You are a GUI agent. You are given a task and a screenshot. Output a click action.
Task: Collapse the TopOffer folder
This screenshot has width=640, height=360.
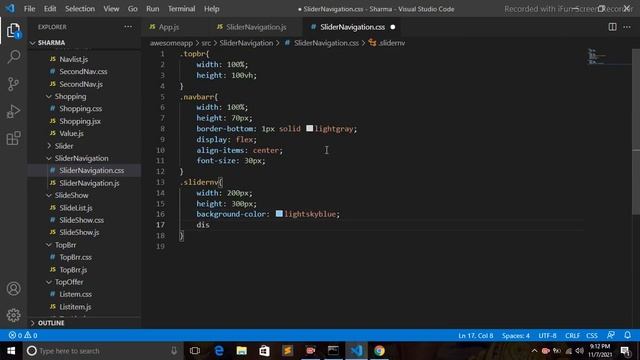68,282
